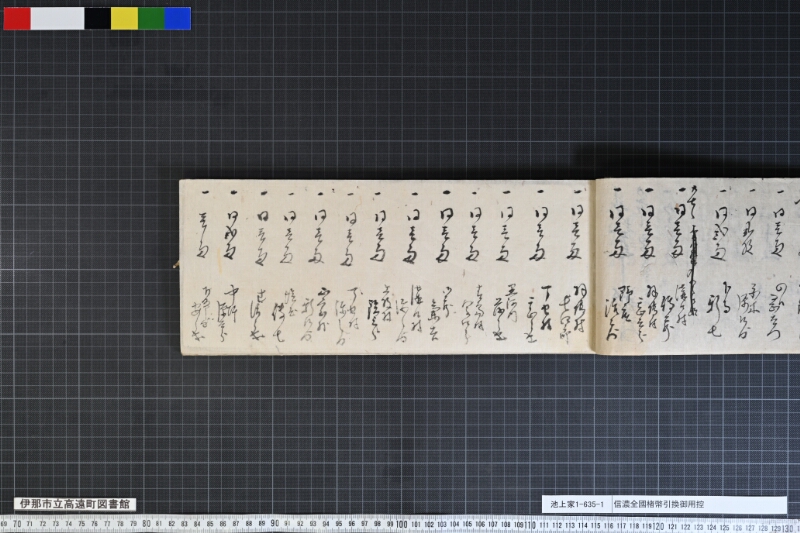Click the green color patch
The height and width of the screenshot is (533, 800).
[151, 18]
